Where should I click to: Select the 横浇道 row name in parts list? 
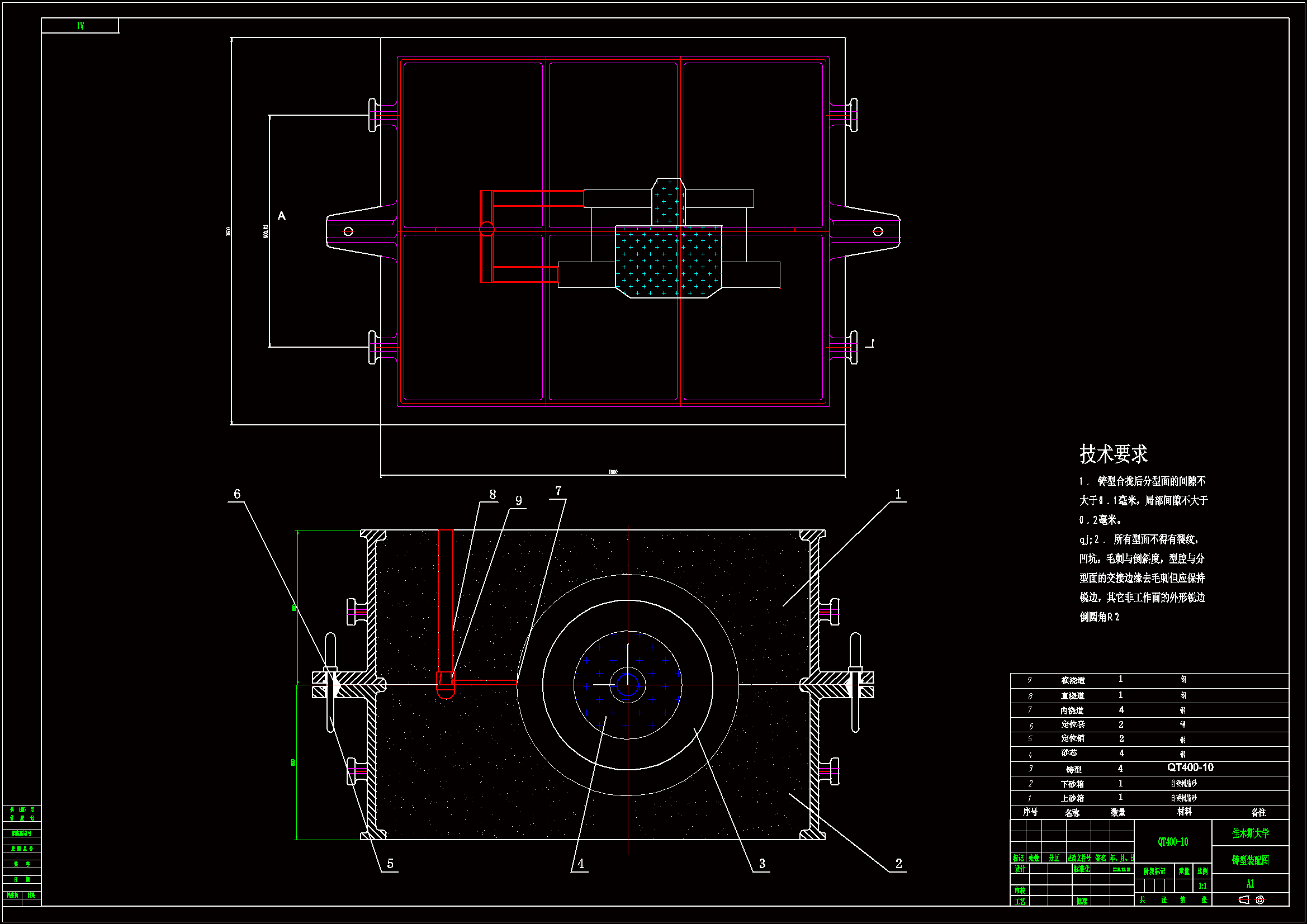tap(1072, 680)
